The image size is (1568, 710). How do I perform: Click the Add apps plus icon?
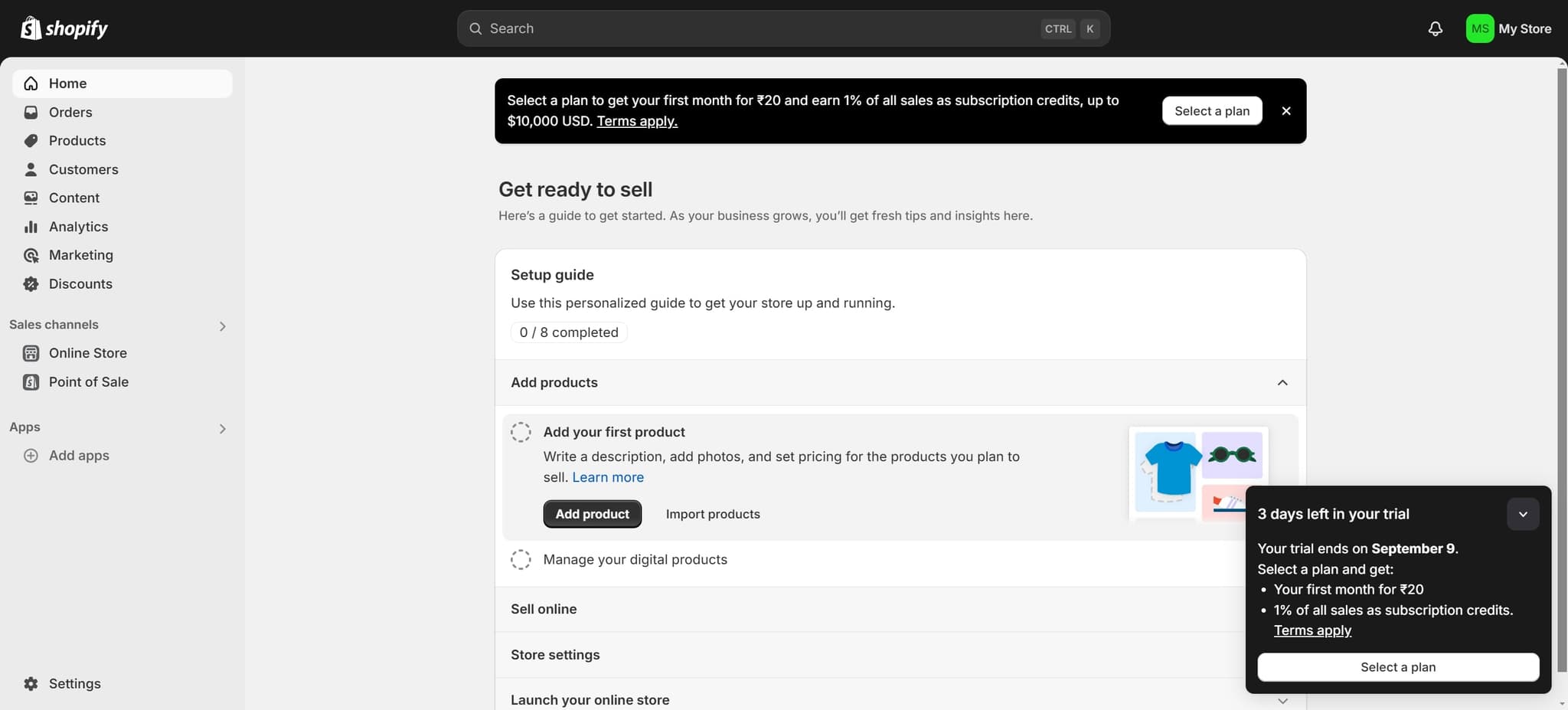click(x=31, y=456)
